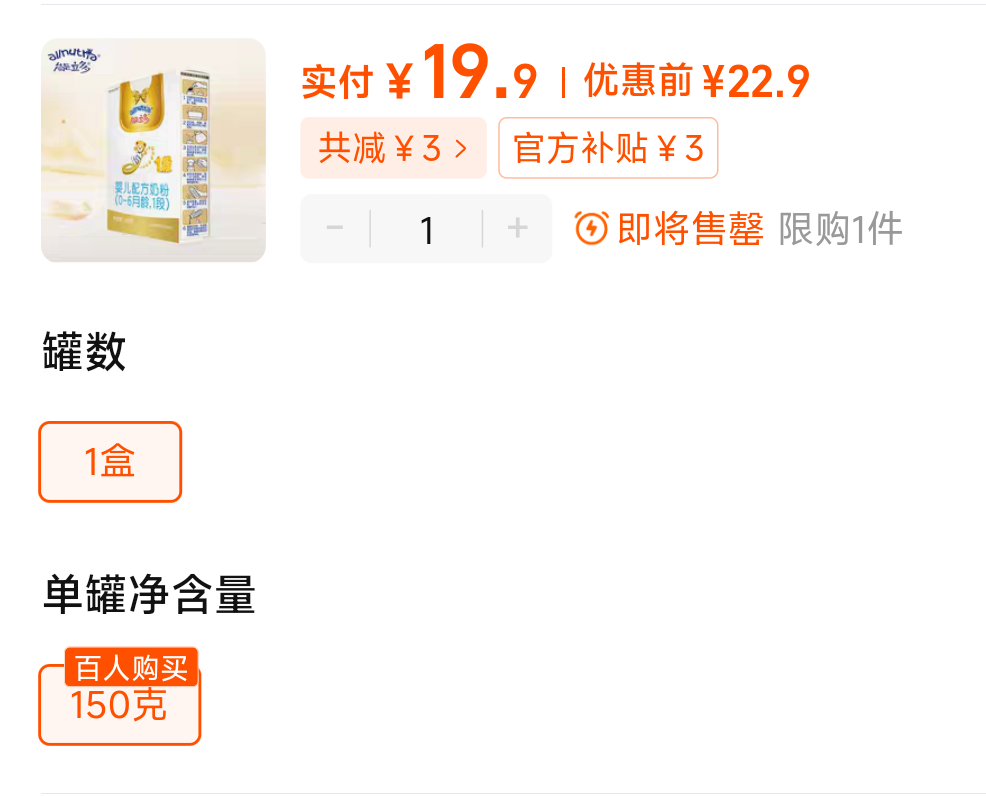Click the 即将售罄 almost sold out label

point(690,229)
